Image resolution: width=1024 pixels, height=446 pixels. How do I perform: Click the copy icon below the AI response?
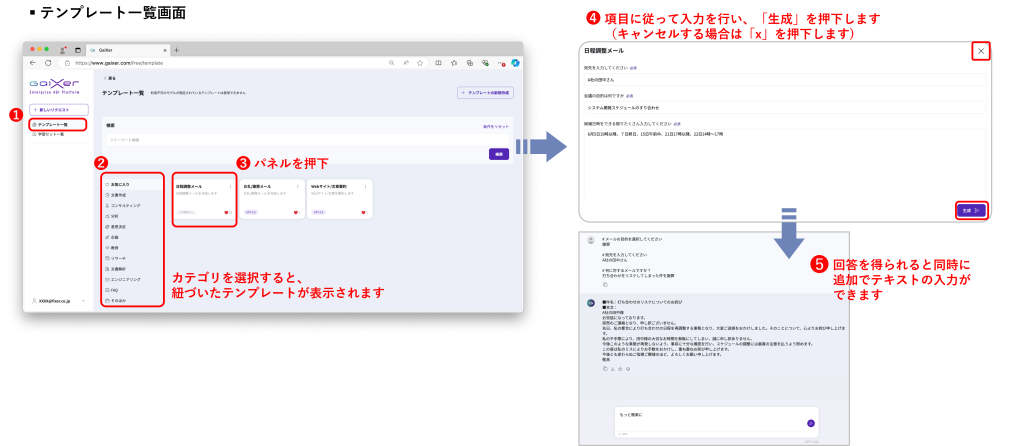pos(605,368)
